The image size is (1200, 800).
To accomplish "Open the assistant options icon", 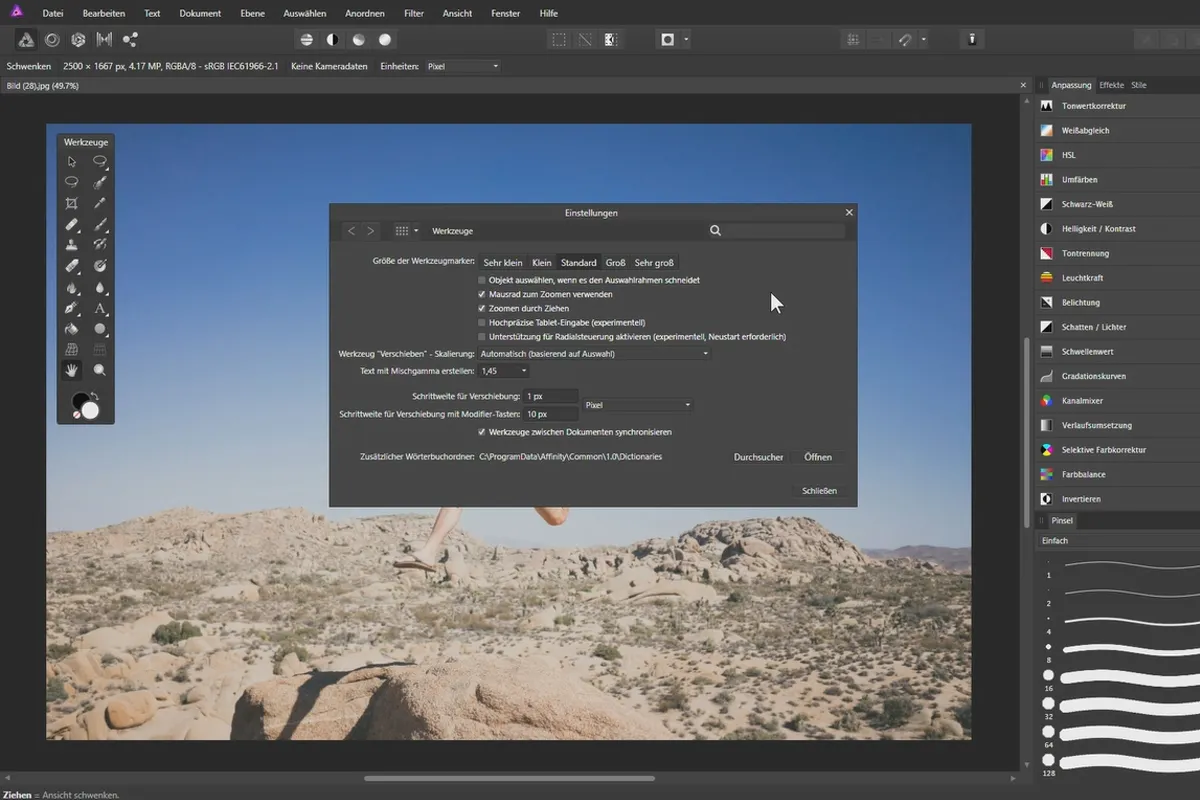I will (972, 40).
